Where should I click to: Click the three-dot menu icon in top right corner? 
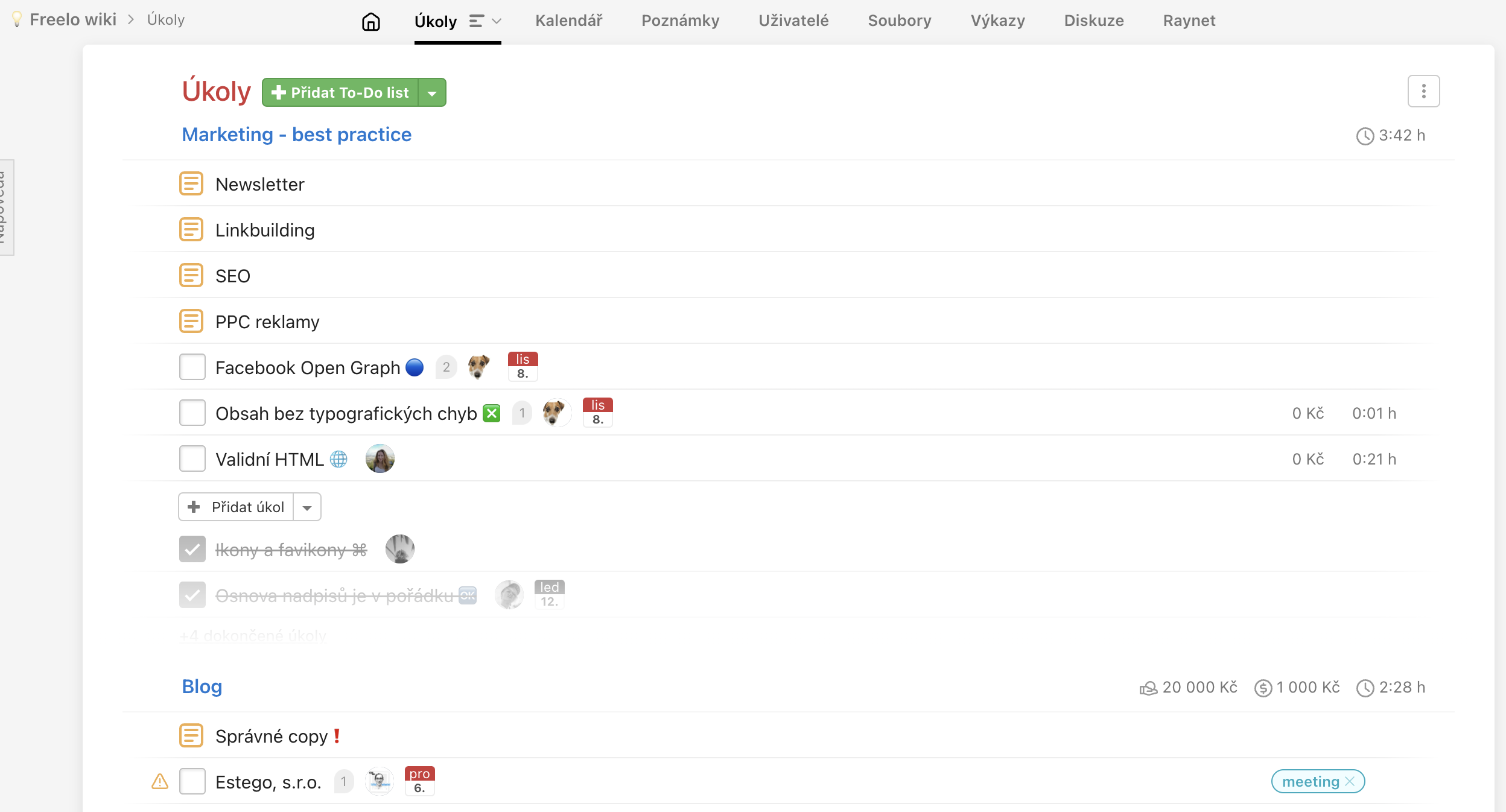tap(1423, 91)
